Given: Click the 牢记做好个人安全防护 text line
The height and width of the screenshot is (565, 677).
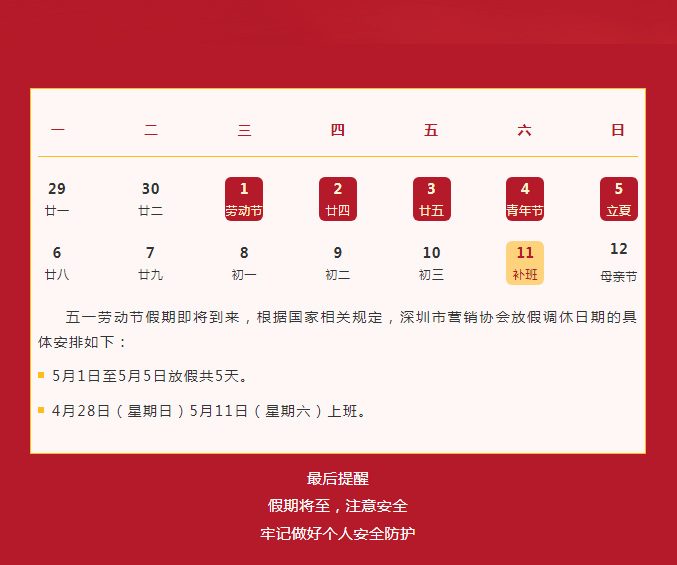Looking at the screenshot, I should point(338,533).
